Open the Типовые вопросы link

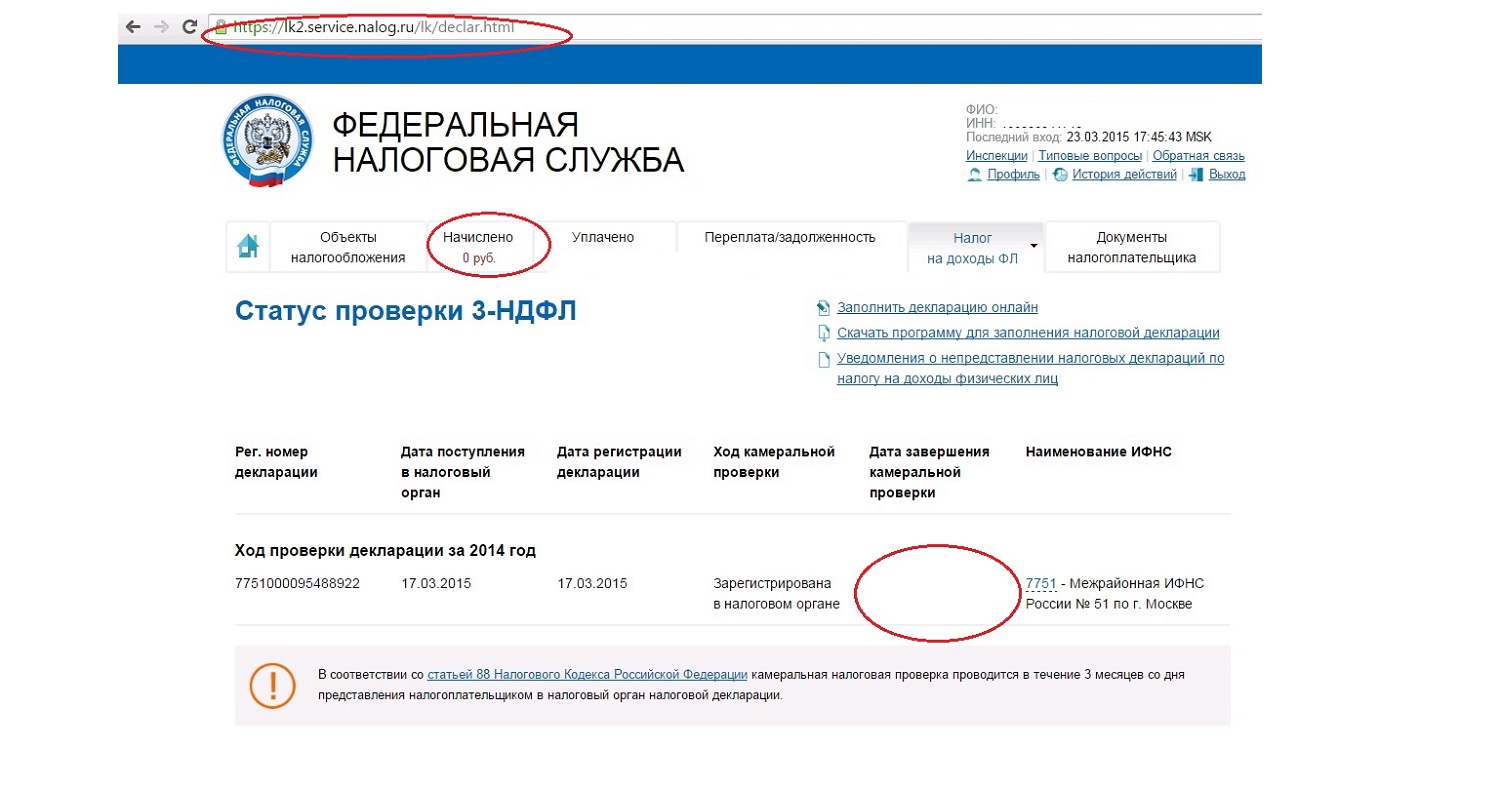coord(1090,156)
